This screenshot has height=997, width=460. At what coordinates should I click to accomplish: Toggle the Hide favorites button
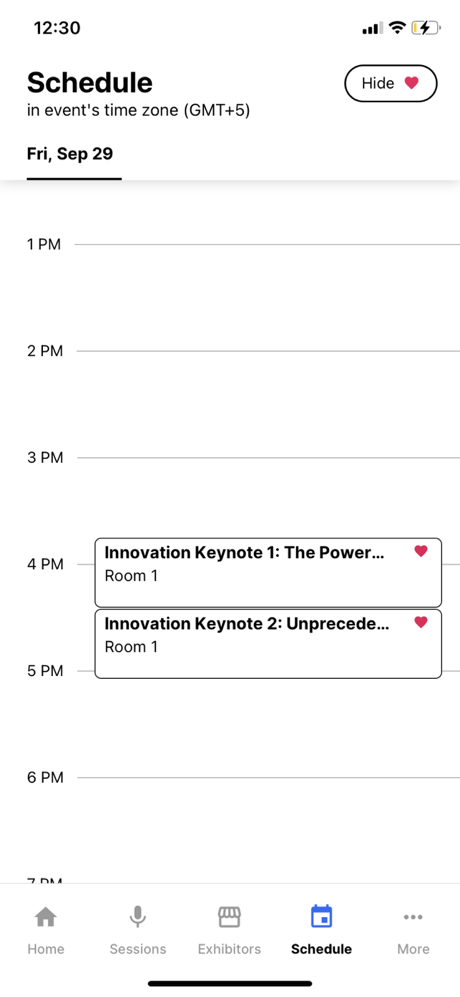click(x=391, y=83)
